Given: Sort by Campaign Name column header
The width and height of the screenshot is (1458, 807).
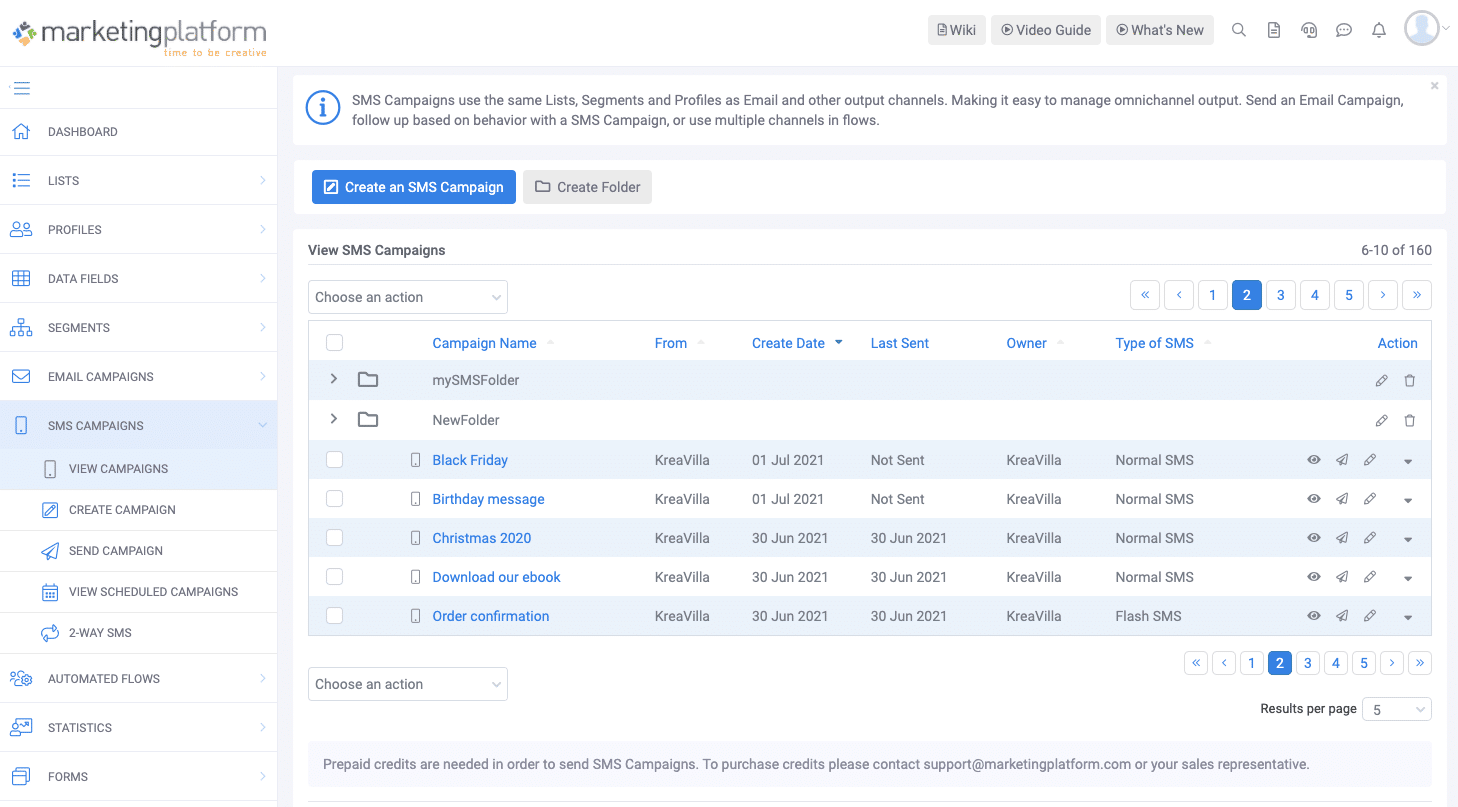Looking at the screenshot, I should pos(484,343).
